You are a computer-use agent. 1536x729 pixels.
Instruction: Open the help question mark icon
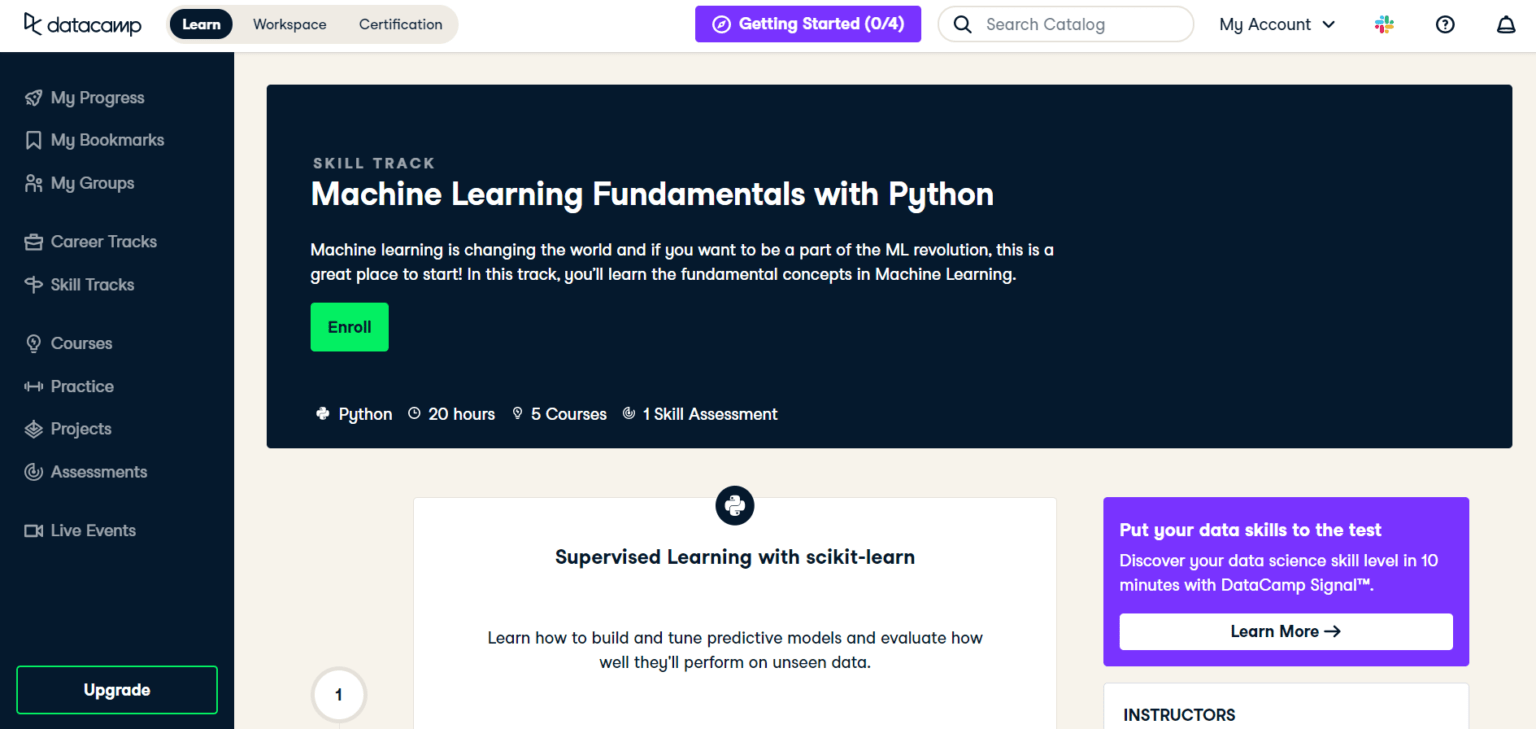pyautogui.click(x=1445, y=24)
